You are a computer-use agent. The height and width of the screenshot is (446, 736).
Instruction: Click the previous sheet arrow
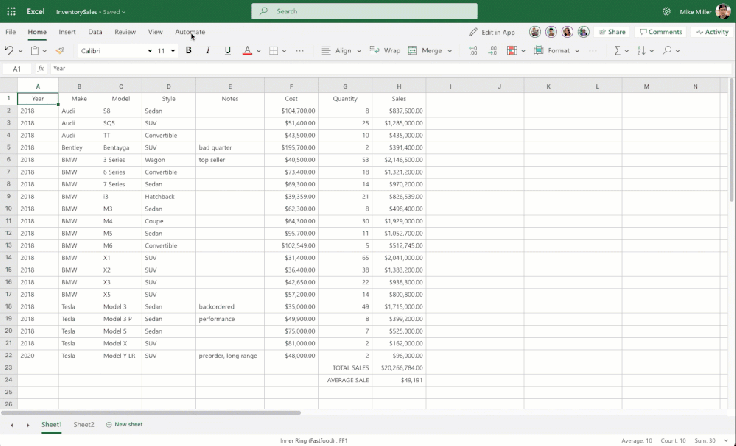click(x=12, y=425)
